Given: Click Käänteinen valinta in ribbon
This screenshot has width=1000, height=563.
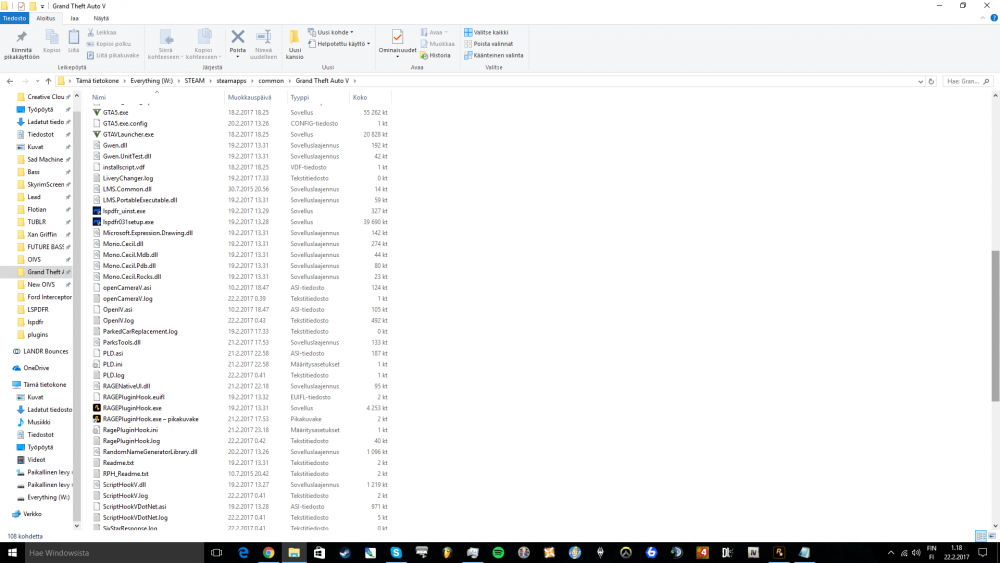Looking at the screenshot, I should [494, 55].
